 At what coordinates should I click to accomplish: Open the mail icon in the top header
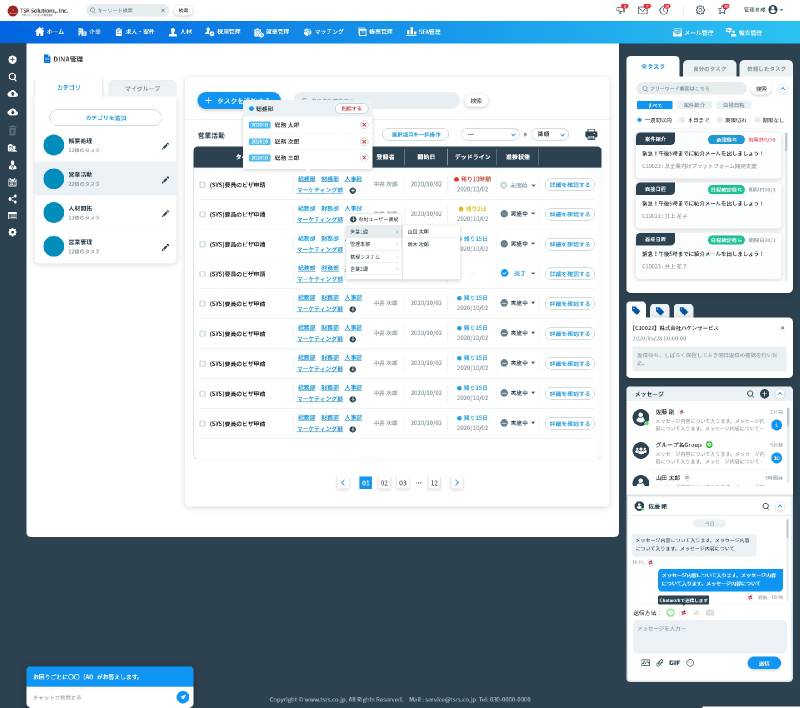pos(643,10)
